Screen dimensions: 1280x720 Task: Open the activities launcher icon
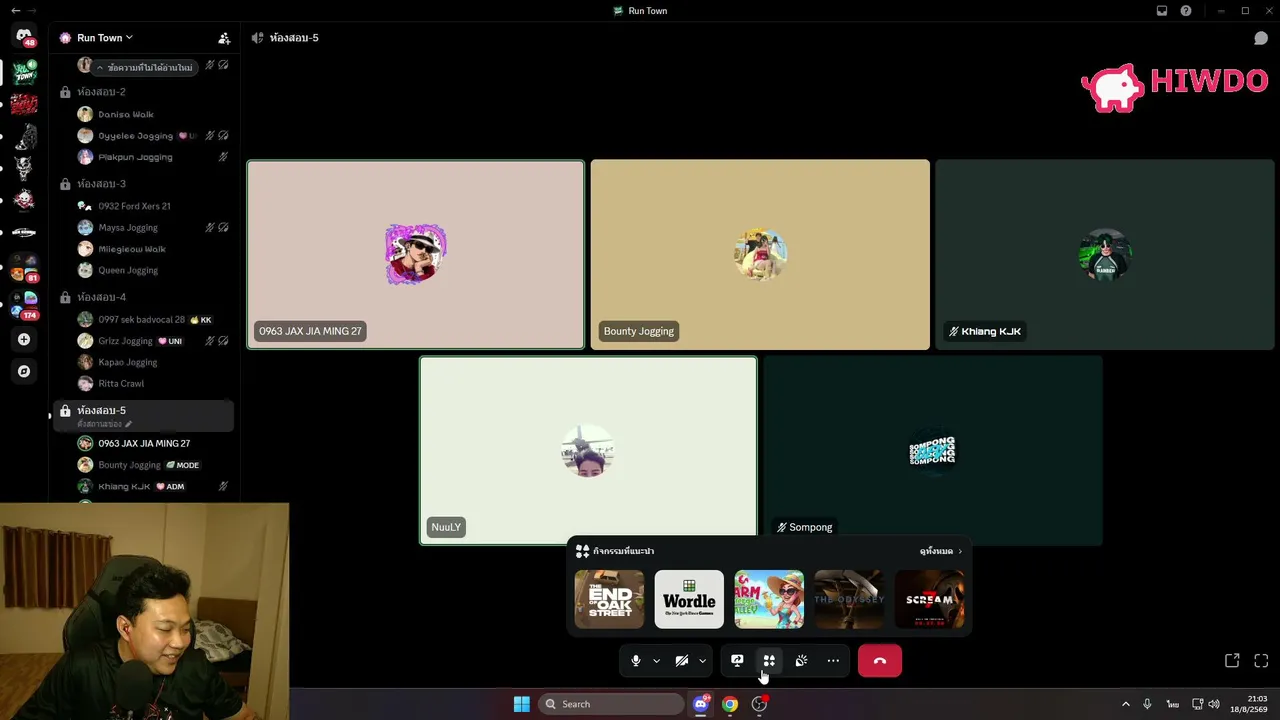769,661
